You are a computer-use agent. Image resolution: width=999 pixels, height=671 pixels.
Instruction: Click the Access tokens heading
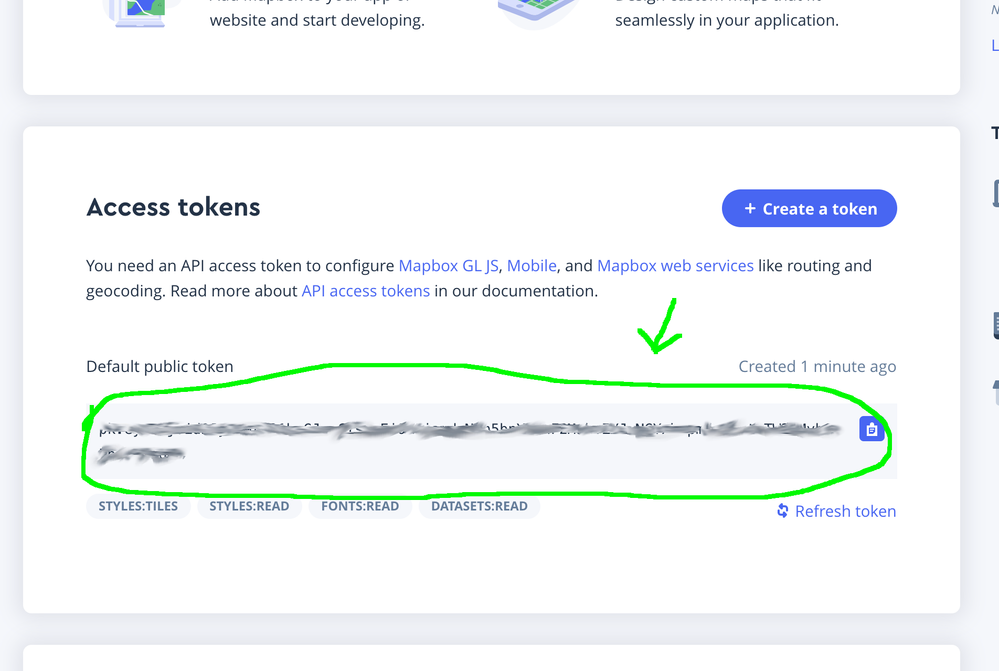click(173, 207)
